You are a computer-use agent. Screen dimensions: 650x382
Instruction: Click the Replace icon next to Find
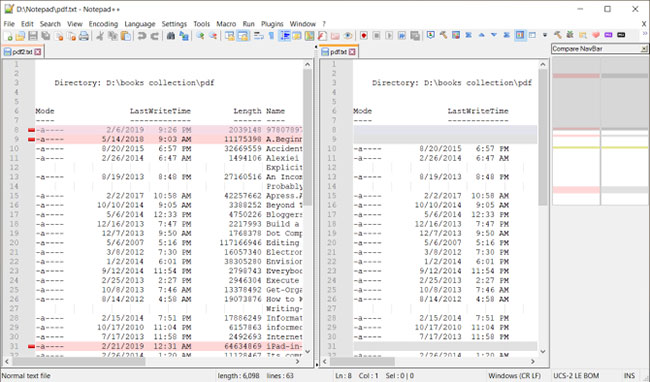[184, 36]
